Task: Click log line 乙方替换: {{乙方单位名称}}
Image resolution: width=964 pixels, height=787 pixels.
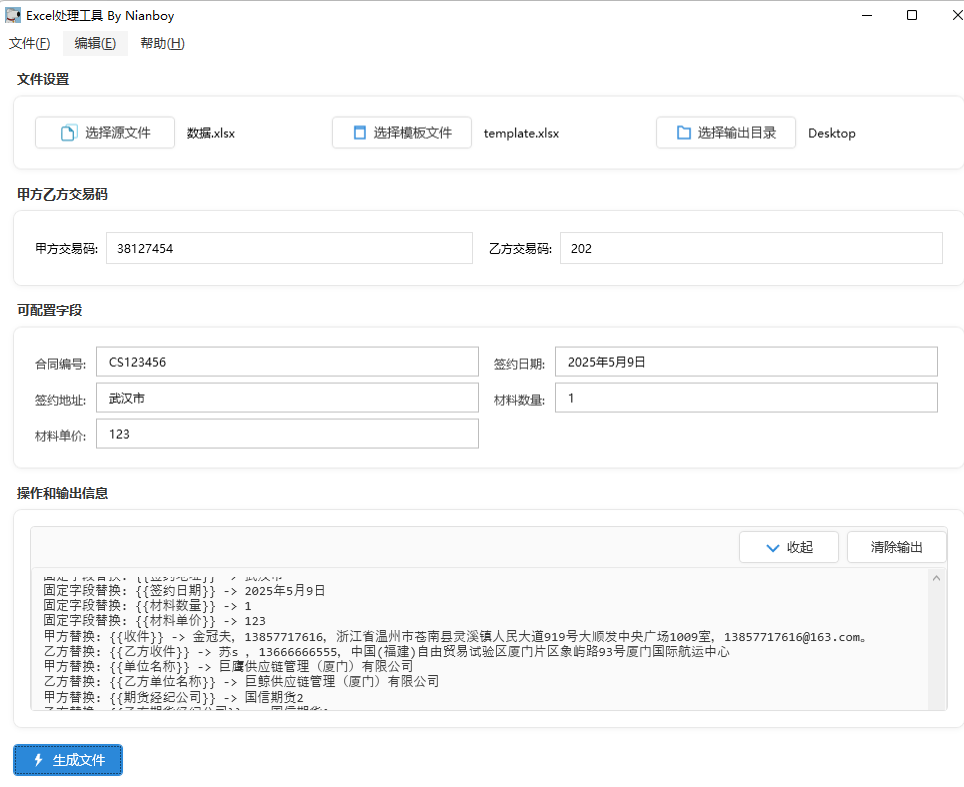Action: pyautogui.click(x=242, y=681)
